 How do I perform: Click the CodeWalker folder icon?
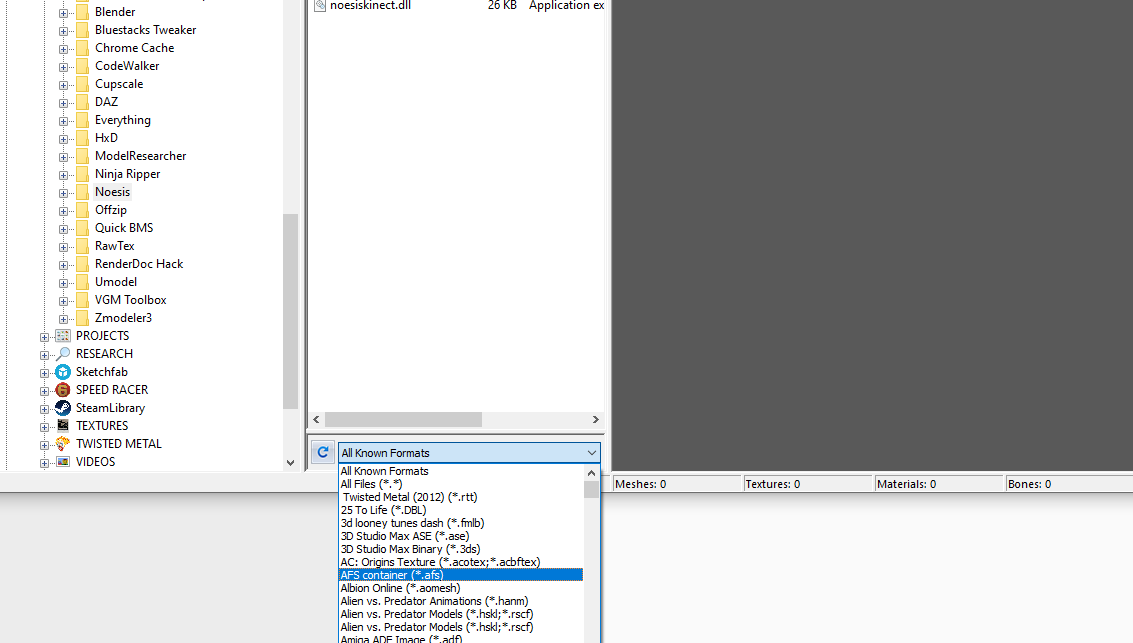coord(82,66)
